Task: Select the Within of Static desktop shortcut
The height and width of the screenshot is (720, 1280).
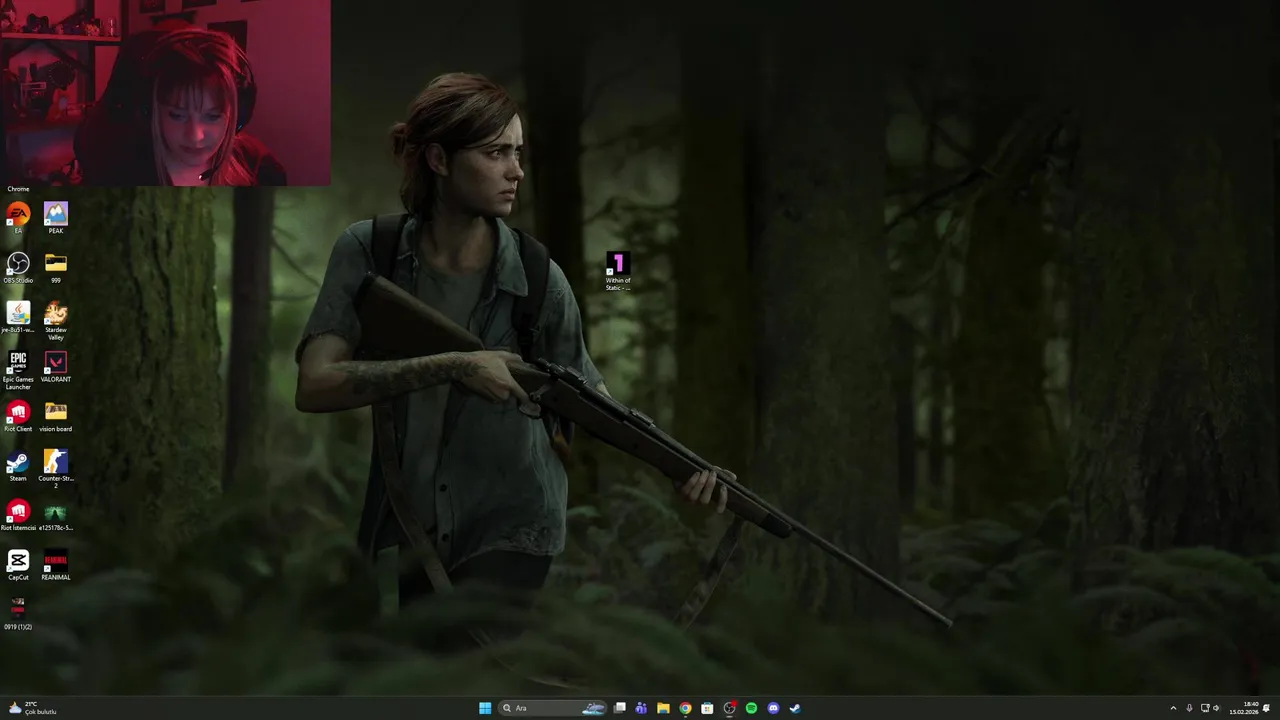Action: click(x=618, y=271)
